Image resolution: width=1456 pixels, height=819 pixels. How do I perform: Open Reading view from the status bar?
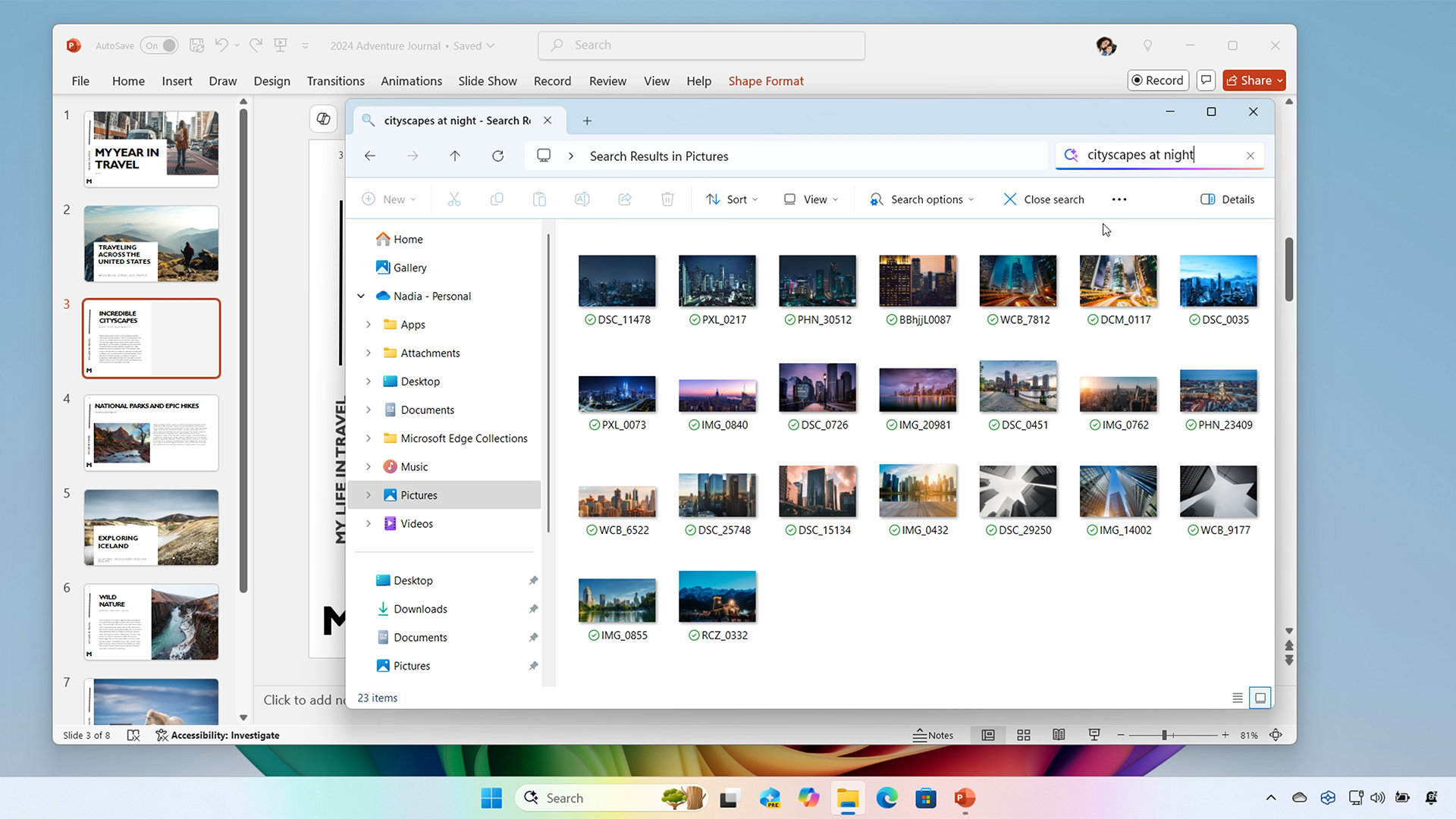(1059, 735)
